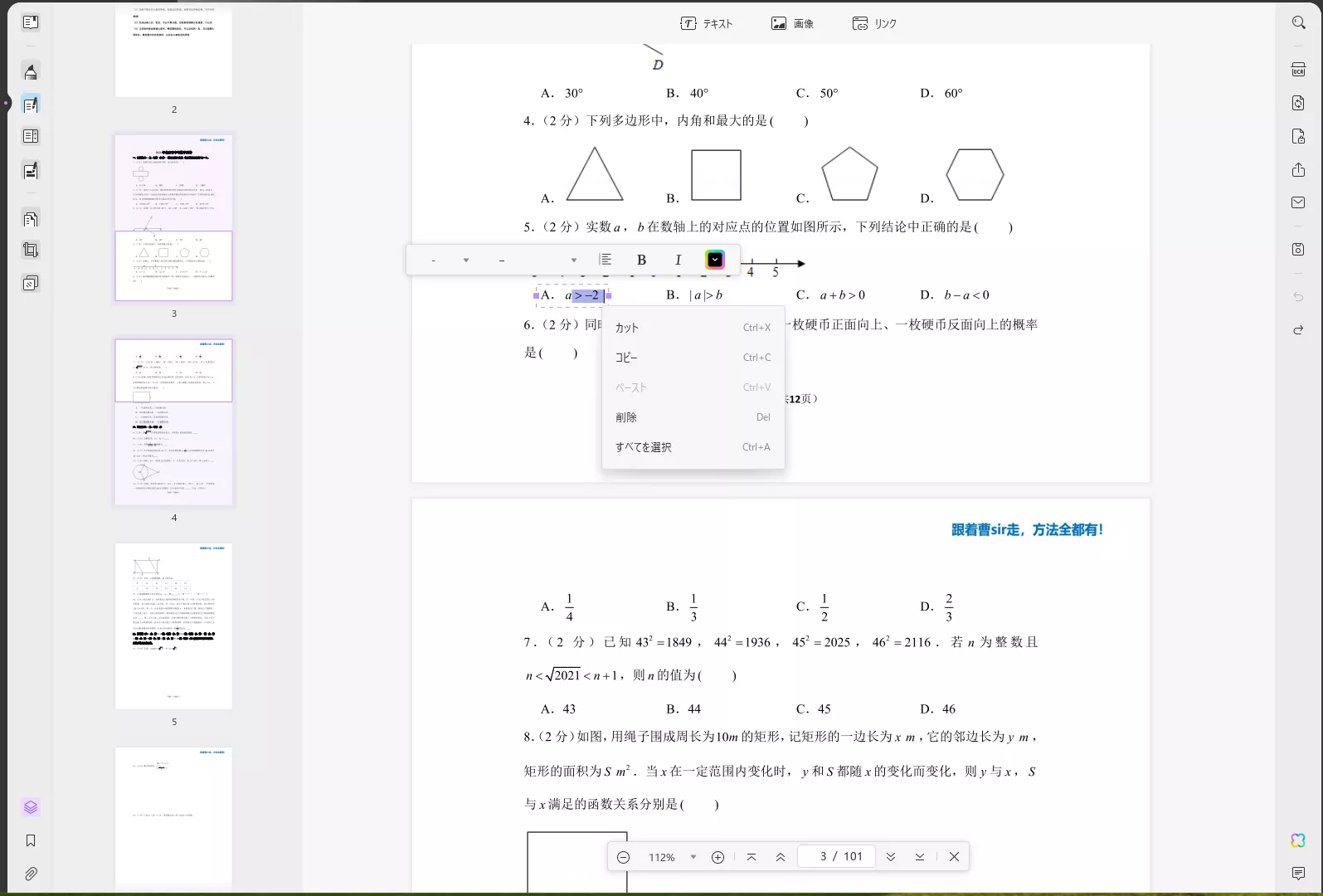Close the page navigation bar
This screenshot has height=896, width=1323.
[954, 857]
